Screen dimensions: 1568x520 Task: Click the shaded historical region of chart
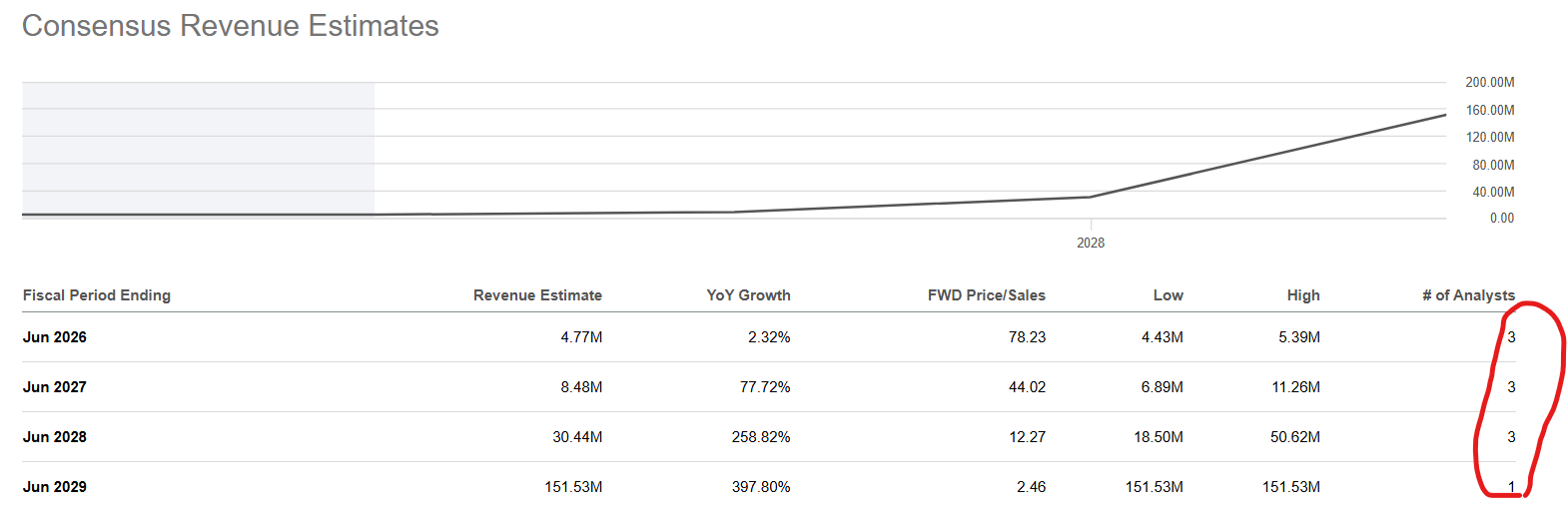198,149
